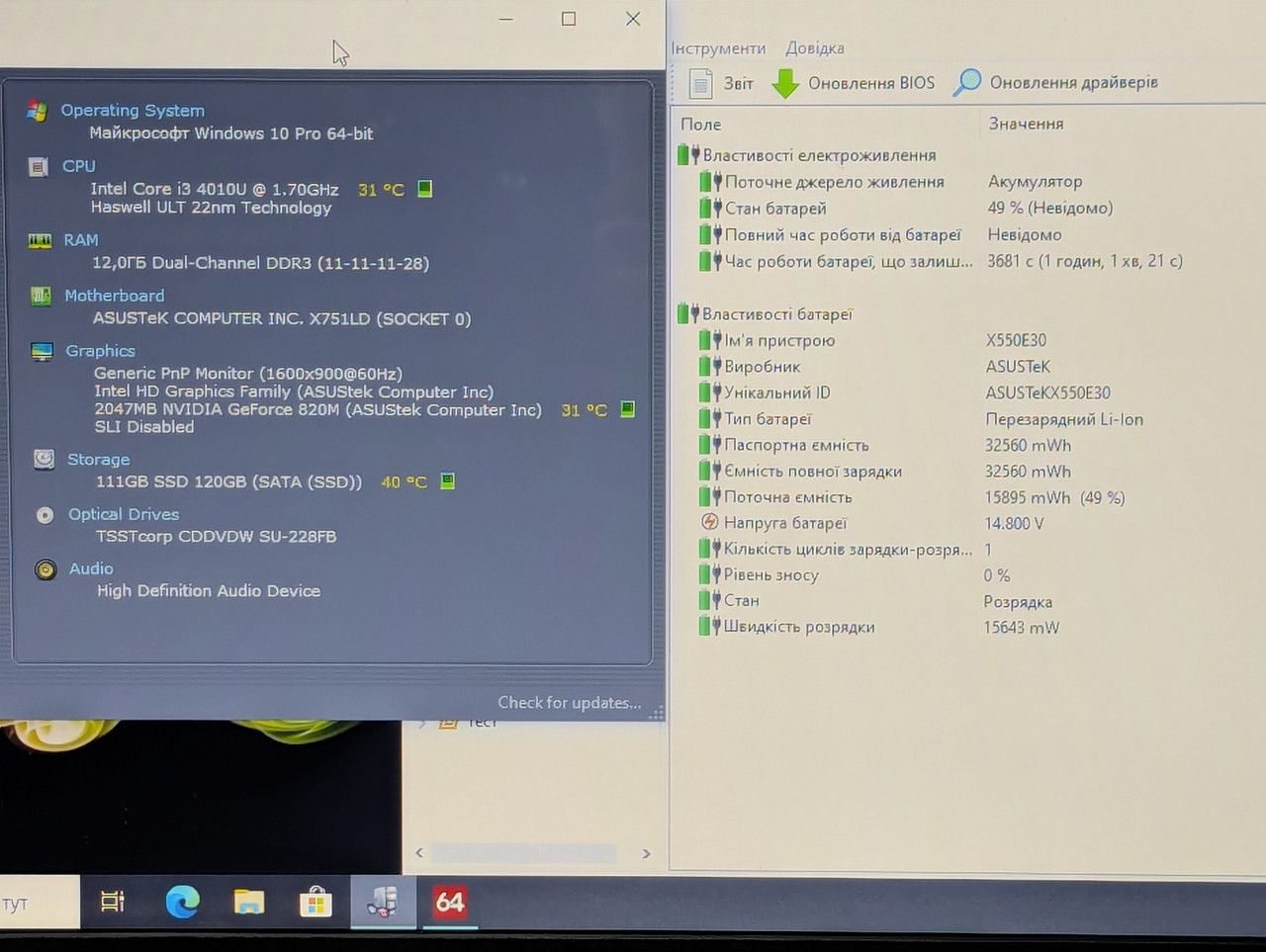Viewport: 1266px width, 952px height.
Task: Switch to Speccy via its taskbar icon
Action: tap(383, 901)
